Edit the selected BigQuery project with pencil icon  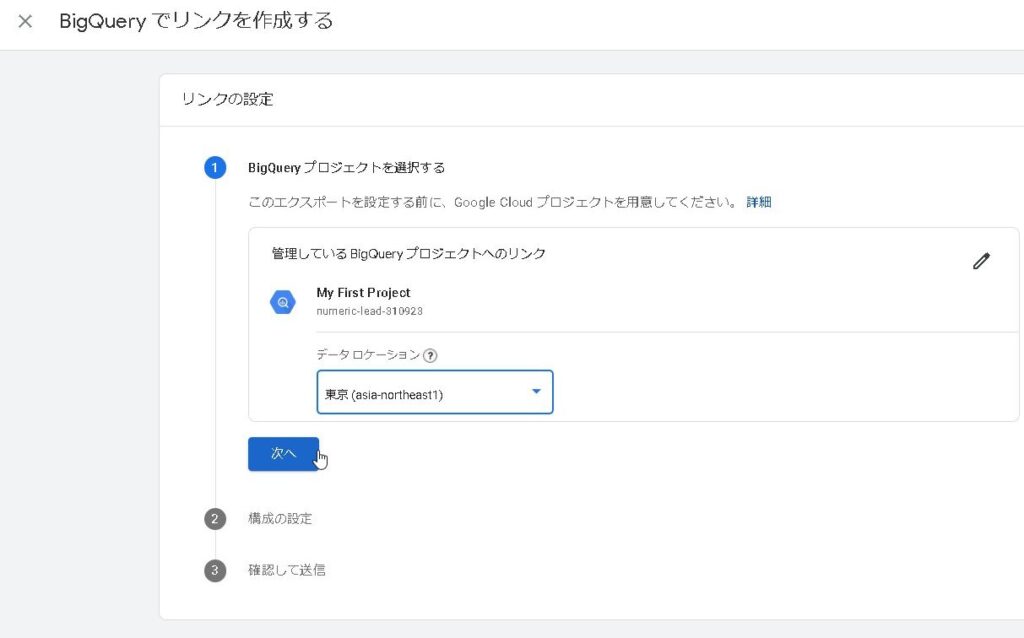[x=981, y=261]
